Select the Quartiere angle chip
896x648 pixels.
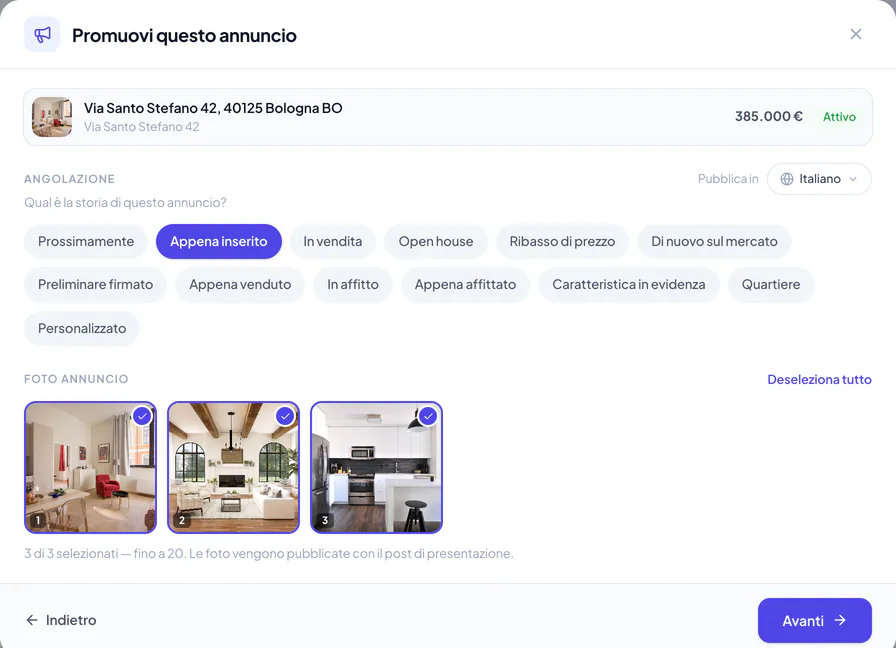point(771,285)
